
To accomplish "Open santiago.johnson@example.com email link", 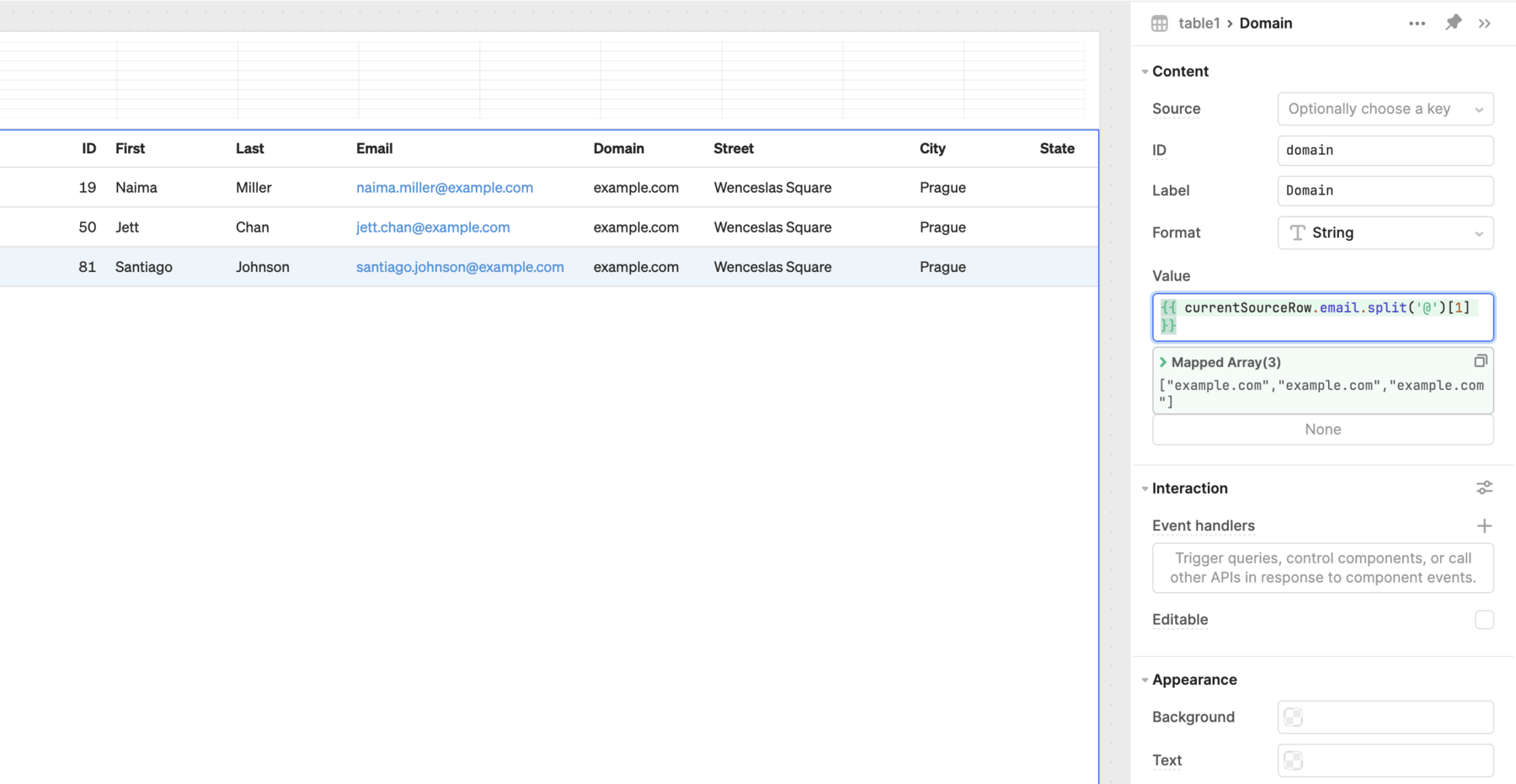I will (460, 267).
